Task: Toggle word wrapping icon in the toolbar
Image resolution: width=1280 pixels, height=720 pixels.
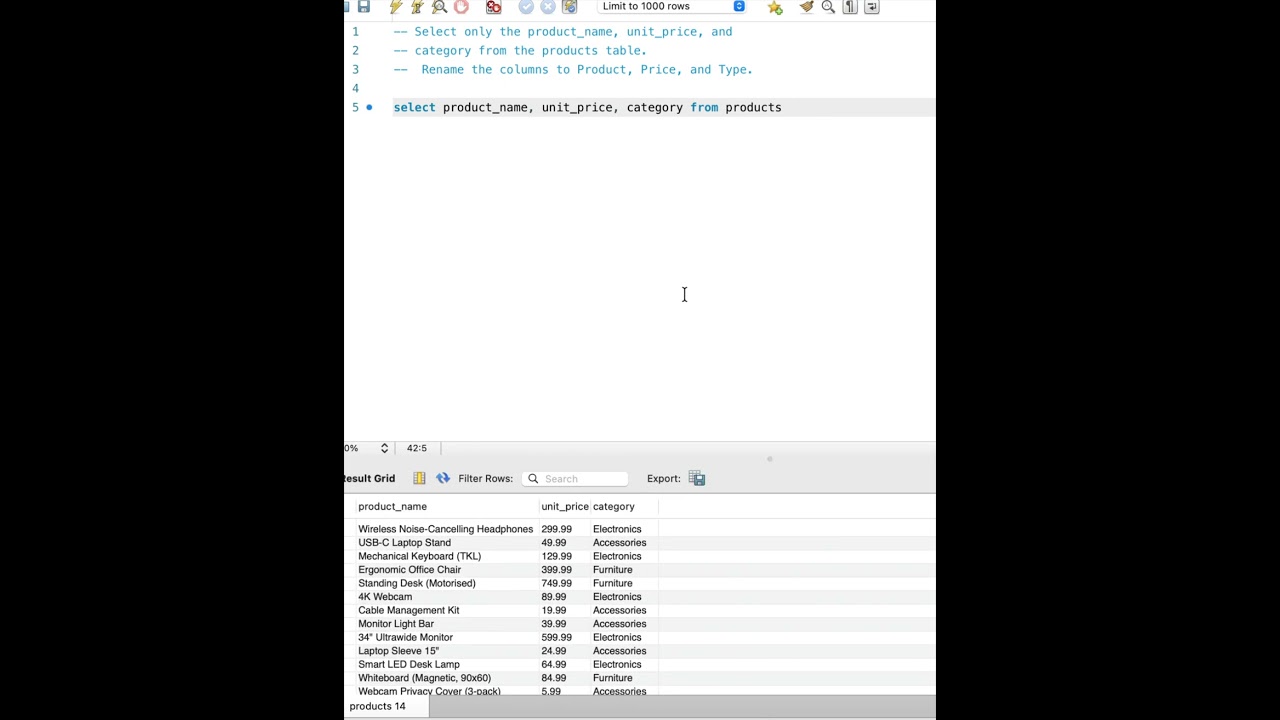Action: point(872,6)
